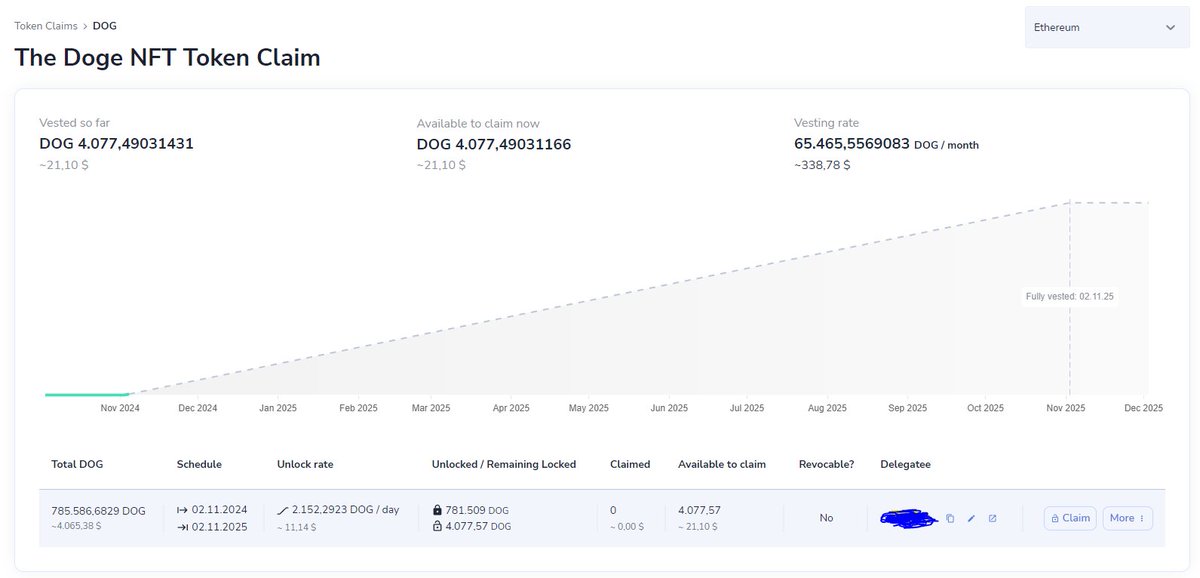Screen dimensions: 1200x578
Task: Click the Jun 2025 chart axis label
Action: [x=669, y=408]
